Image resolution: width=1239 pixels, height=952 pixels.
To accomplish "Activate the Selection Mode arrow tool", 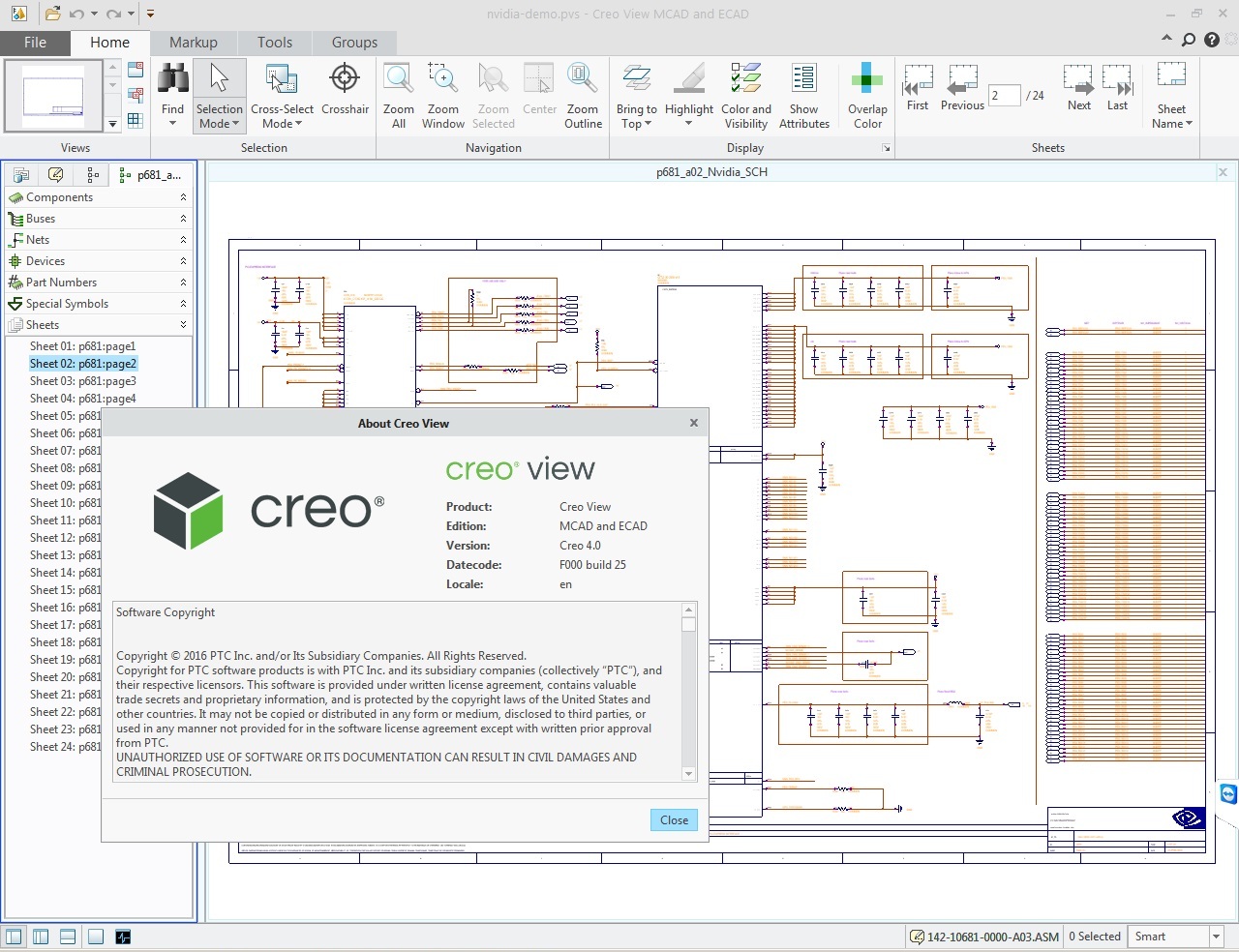I will [220, 78].
